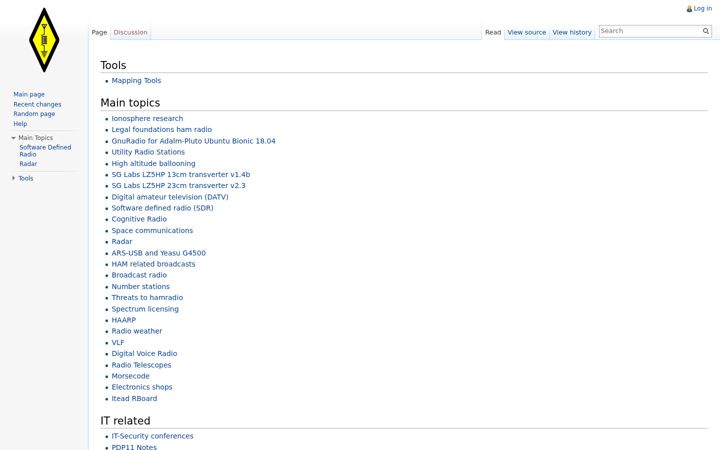Open Radar link in the sidebar
Viewport: 720px width, 450px height.
tap(28, 164)
